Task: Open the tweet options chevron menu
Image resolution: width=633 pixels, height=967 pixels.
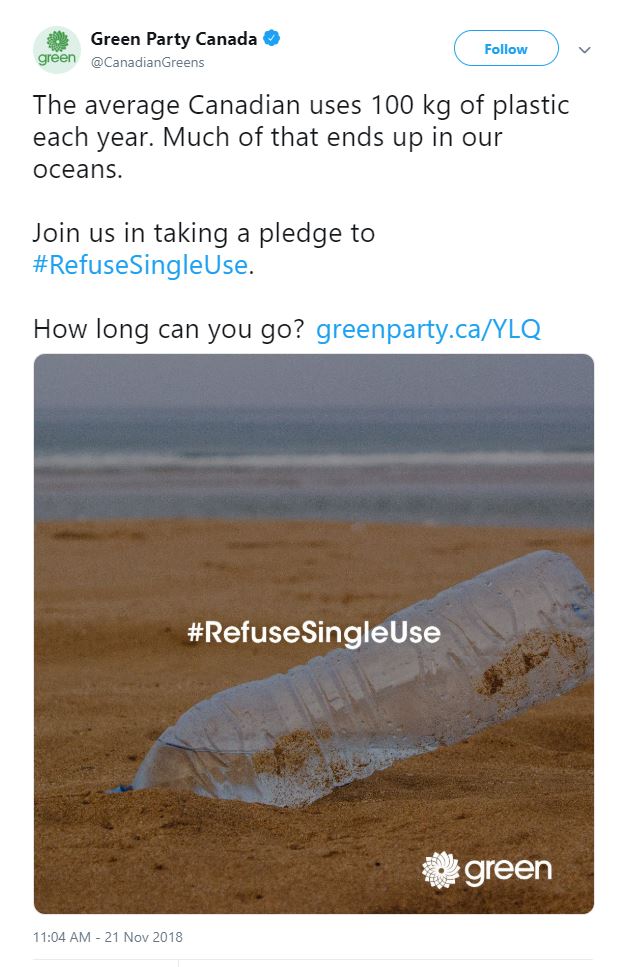Action: coord(586,49)
